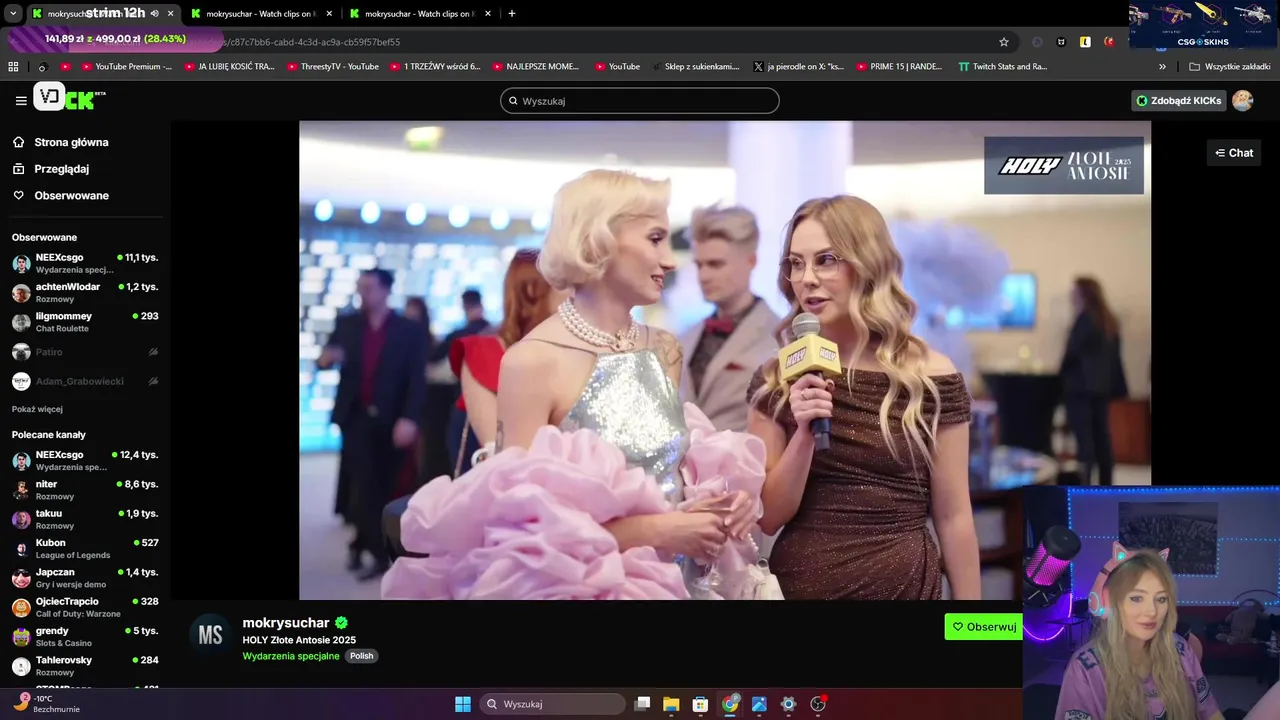This screenshot has width=1280, height=720.
Task: Open Sklep z sukienkami bookmark
Action: click(694, 67)
